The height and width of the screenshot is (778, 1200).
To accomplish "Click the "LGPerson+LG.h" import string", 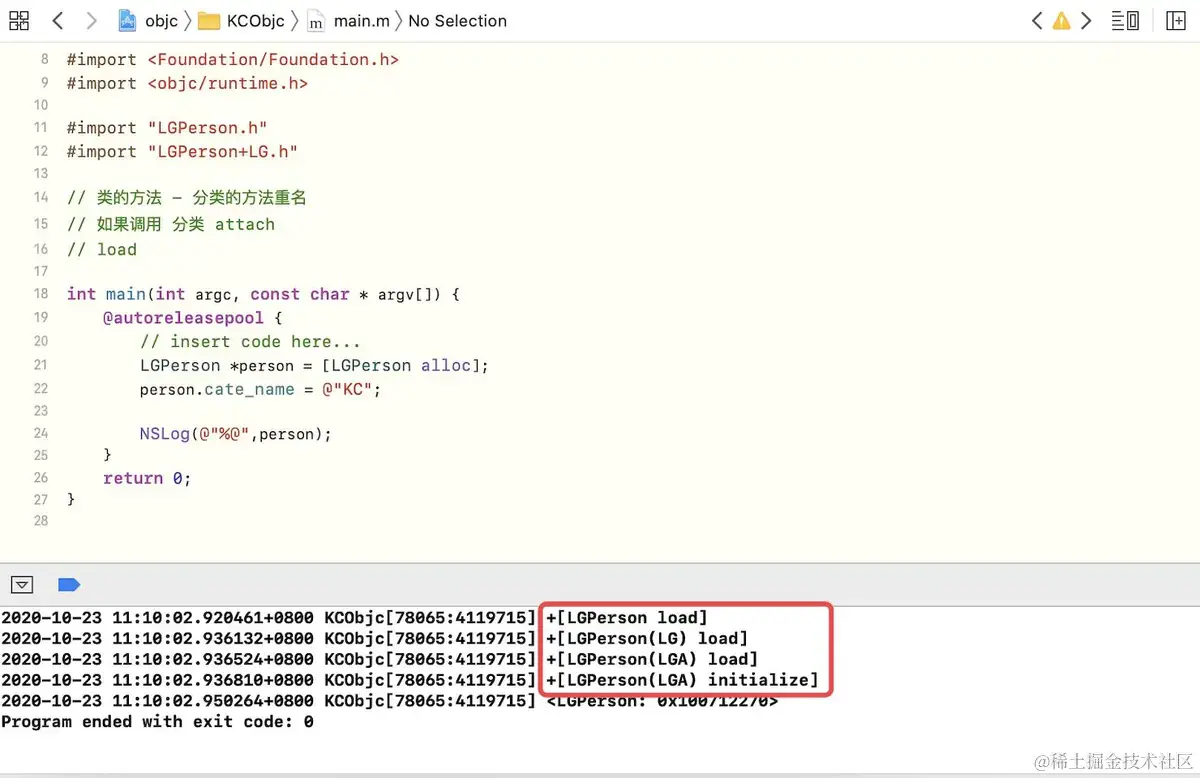I will (222, 152).
